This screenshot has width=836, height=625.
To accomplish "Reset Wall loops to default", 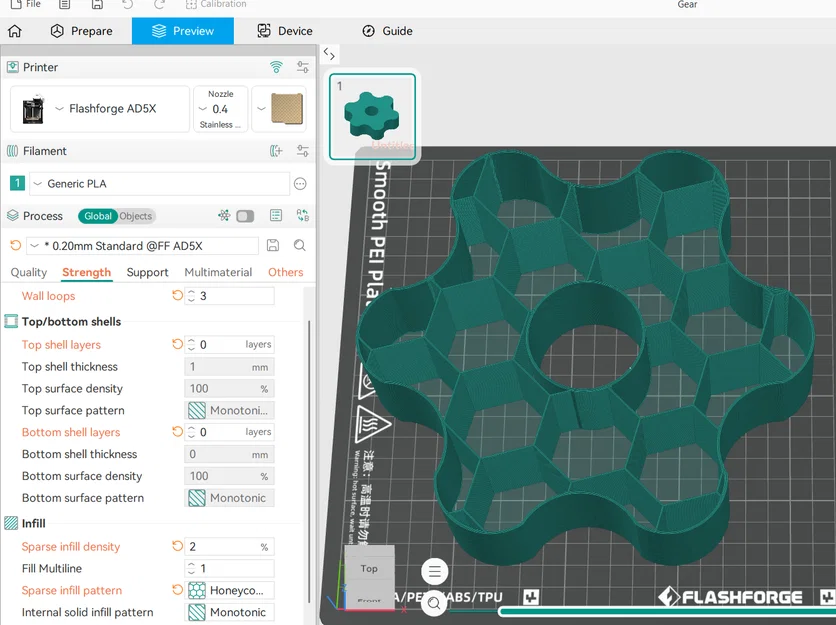I will (x=177, y=295).
